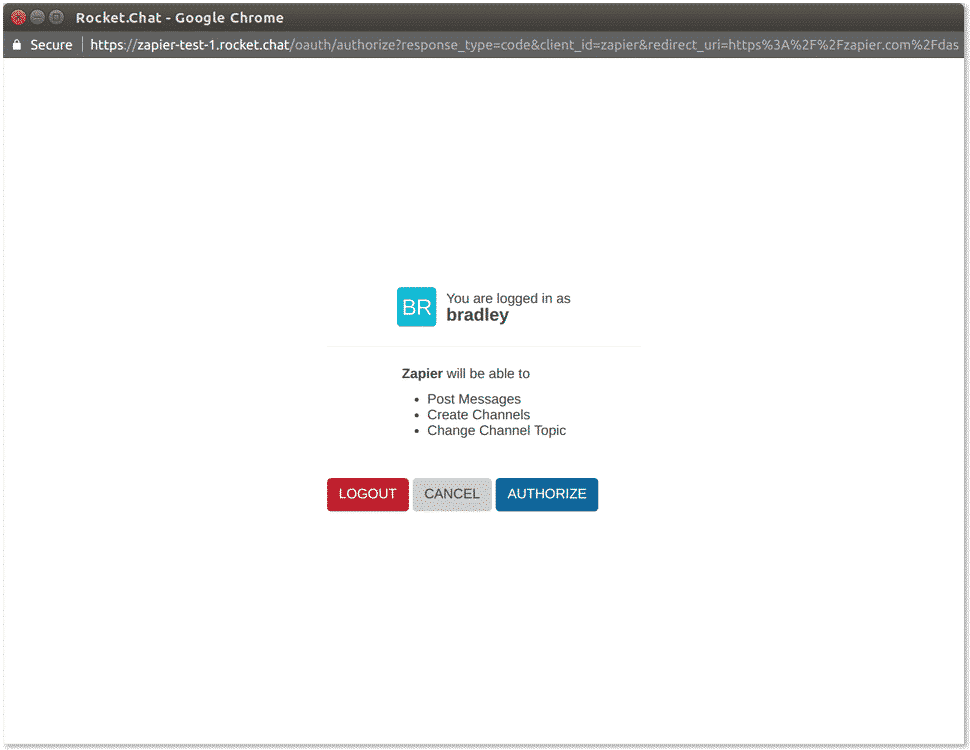Image resolution: width=970 pixels, height=750 pixels.
Task: Click the grey CANCEL button
Action: click(x=452, y=494)
